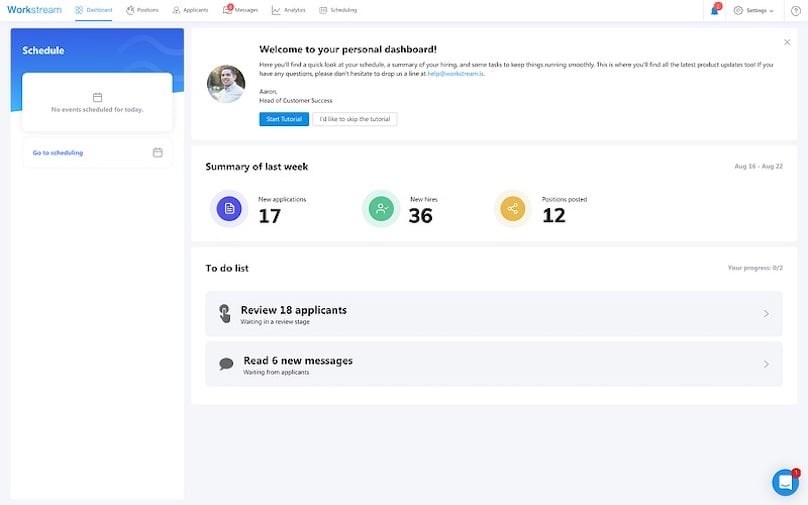Switch to the Applicants tab
808x505 pixels.
pos(190,10)
